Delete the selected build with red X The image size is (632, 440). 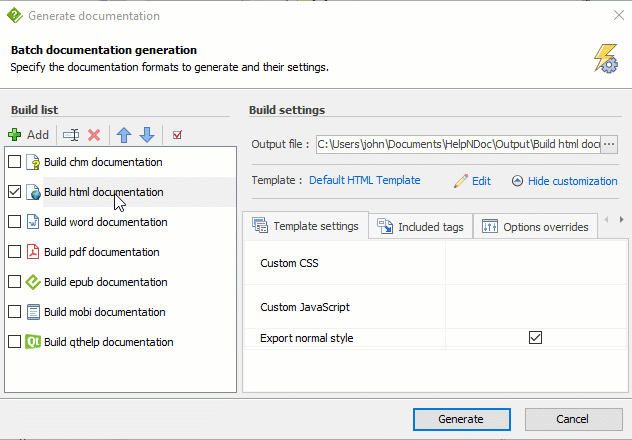pyautogui.click(x=94, y=135)
